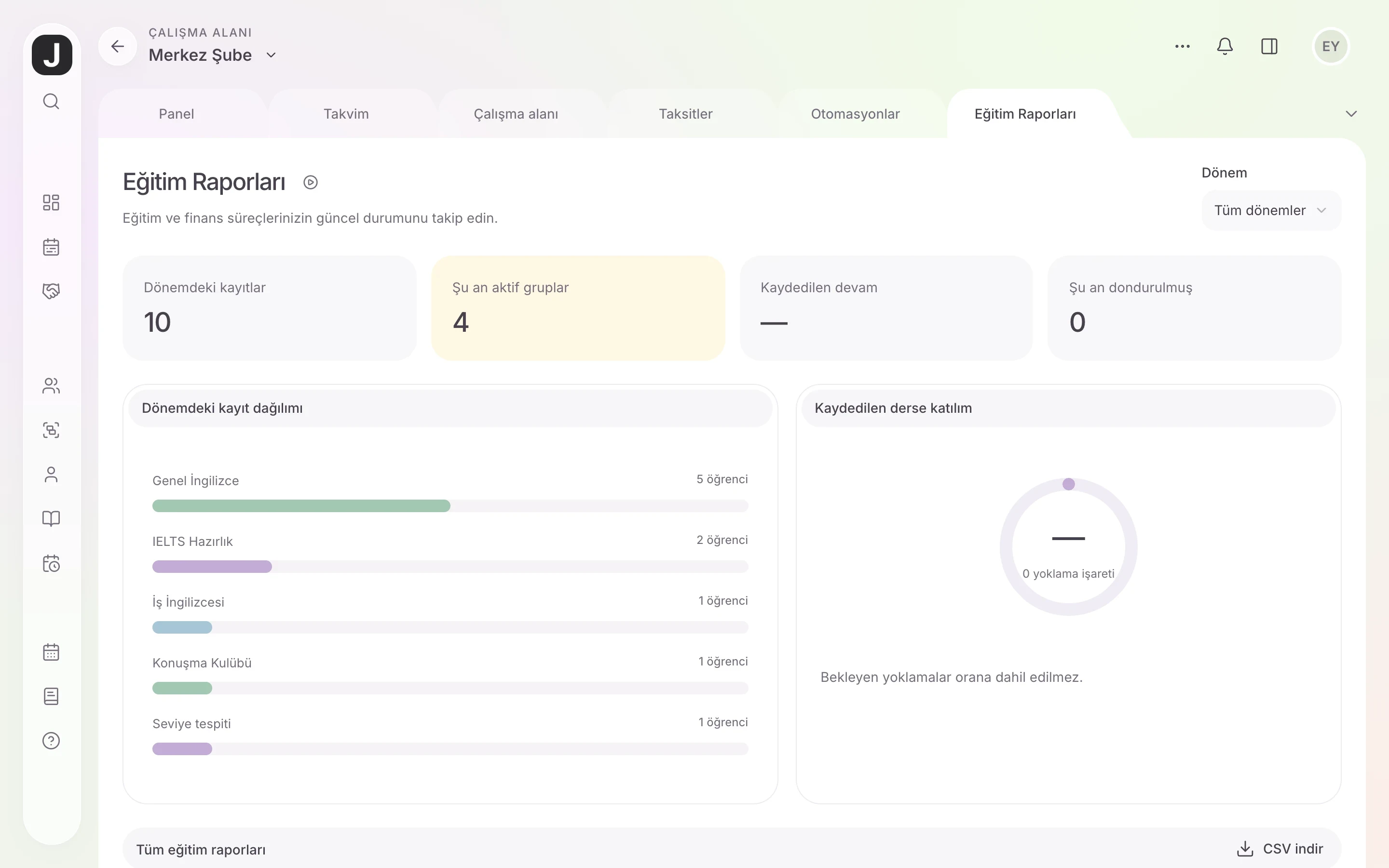Expand the tab overflow chevron
Image resolution: width=1389 pixels, height=868 pixels.
click(x=1351, y=114)
